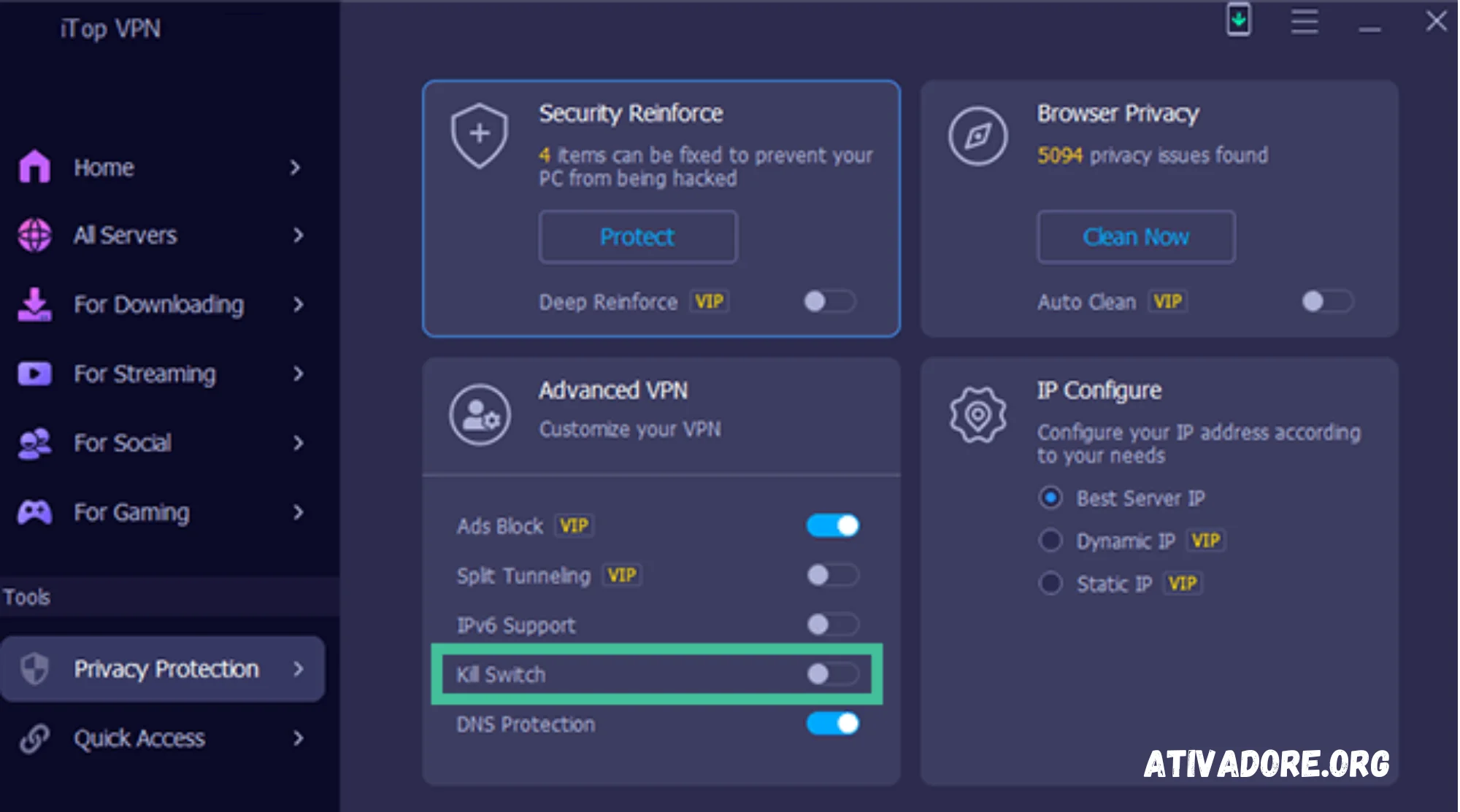Click the IP Configure heading
The height and width of the screenshot is (812, 1460).
tap(1099, 390)
